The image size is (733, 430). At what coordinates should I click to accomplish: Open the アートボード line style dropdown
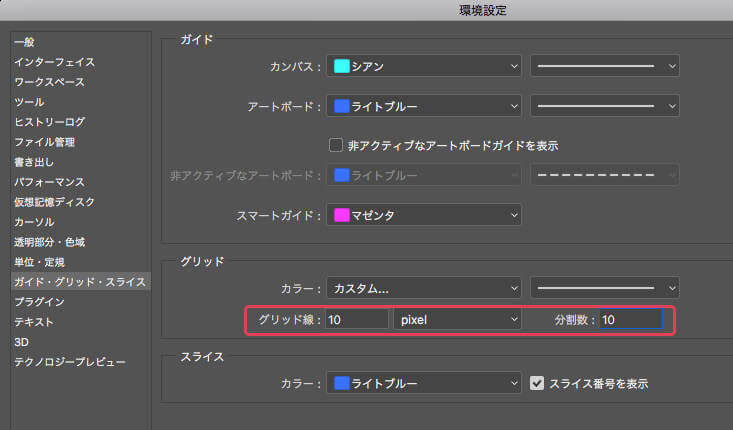coord(604,106)
